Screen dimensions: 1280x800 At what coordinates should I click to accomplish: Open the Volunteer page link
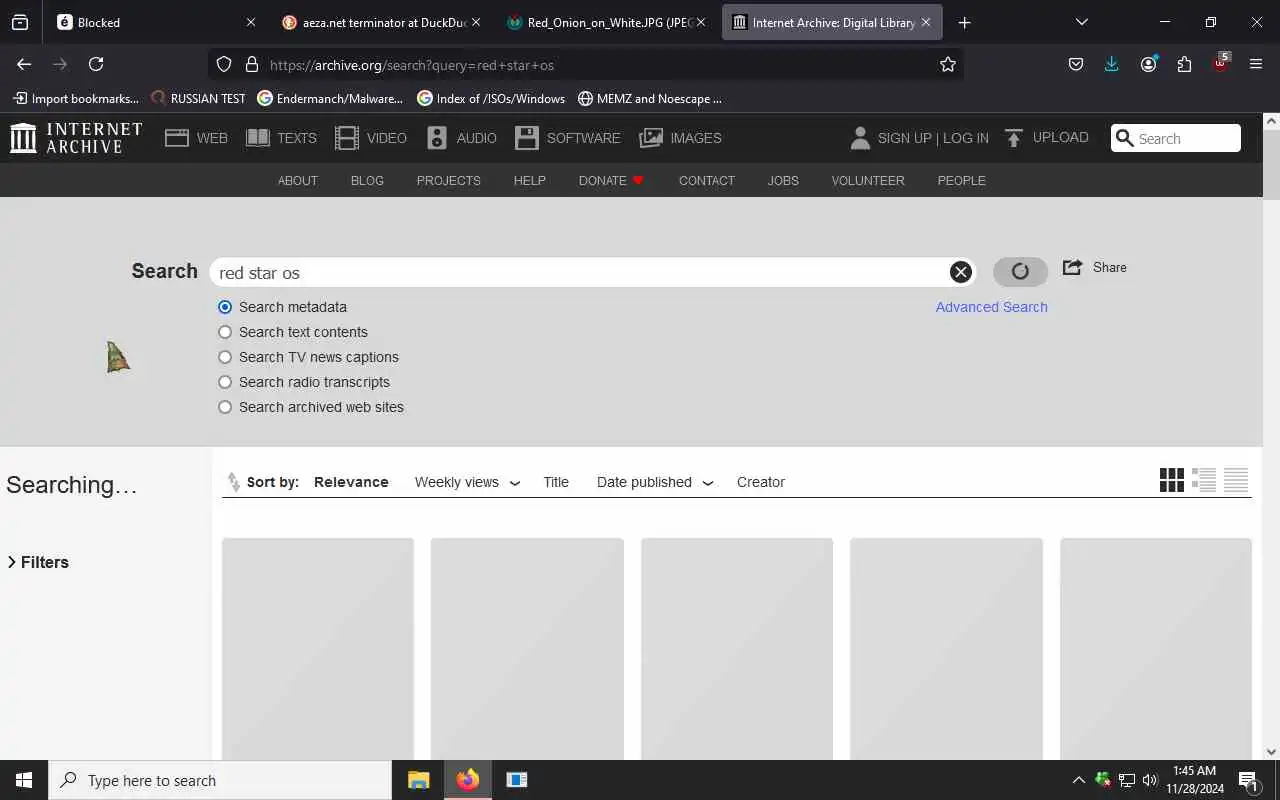868,180
